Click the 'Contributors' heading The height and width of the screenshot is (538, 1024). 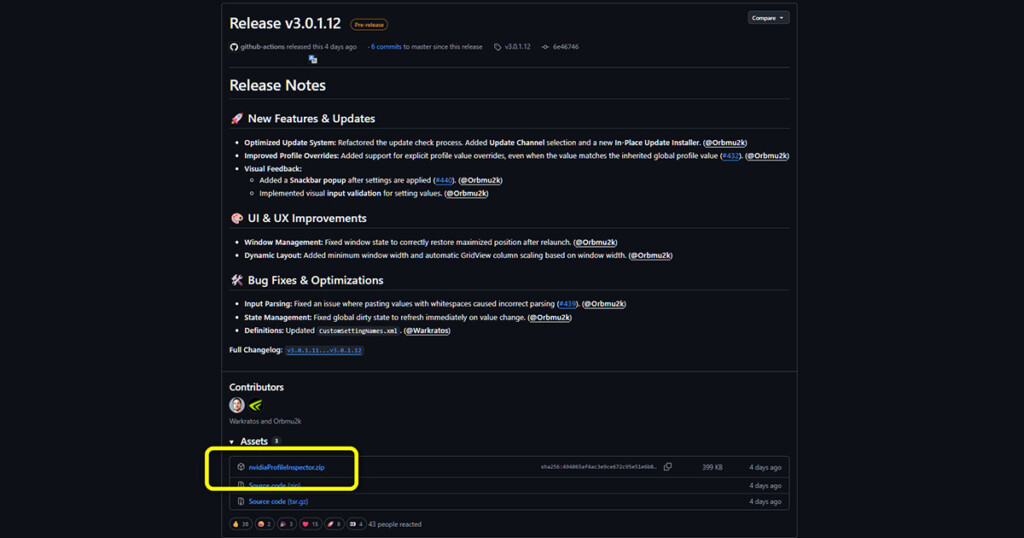pyautogui.click(x=257, y=387)
